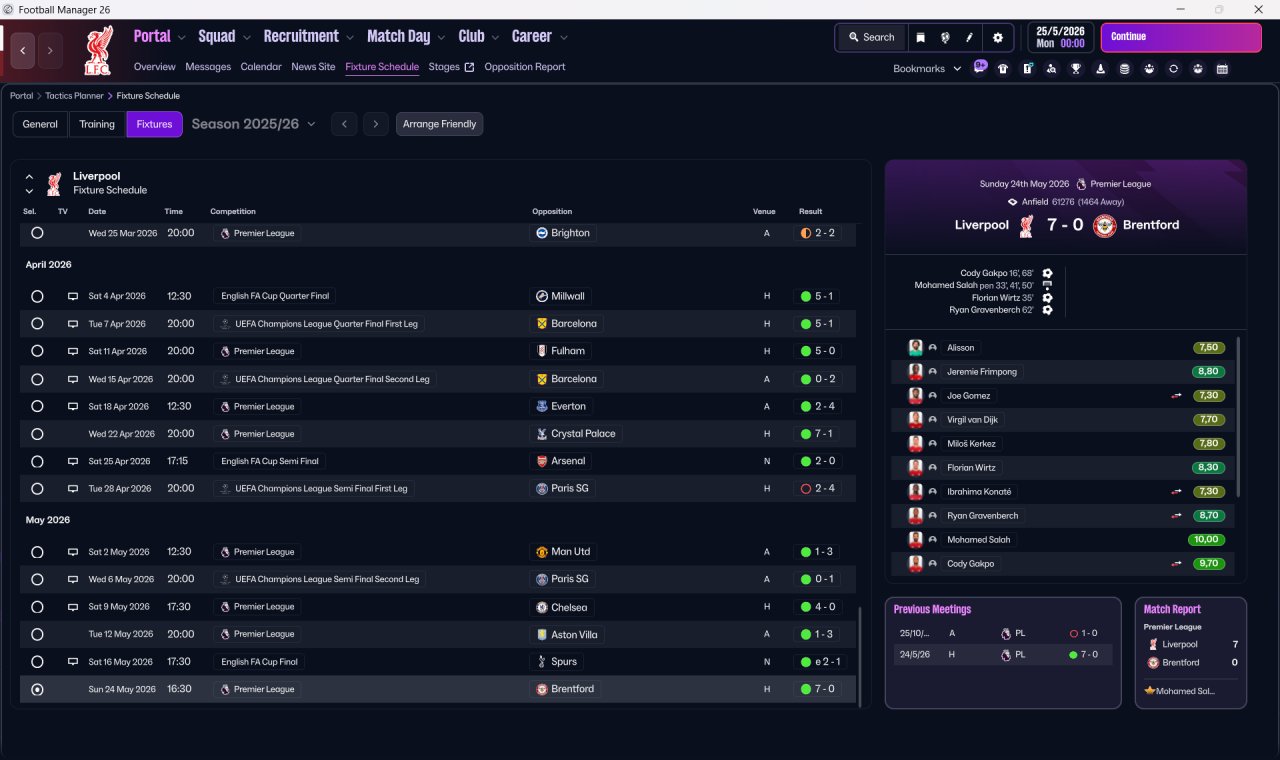The width and height of the screenshot is (1280, 760).
Task: Open the settings gear icon
Action: 997,37
